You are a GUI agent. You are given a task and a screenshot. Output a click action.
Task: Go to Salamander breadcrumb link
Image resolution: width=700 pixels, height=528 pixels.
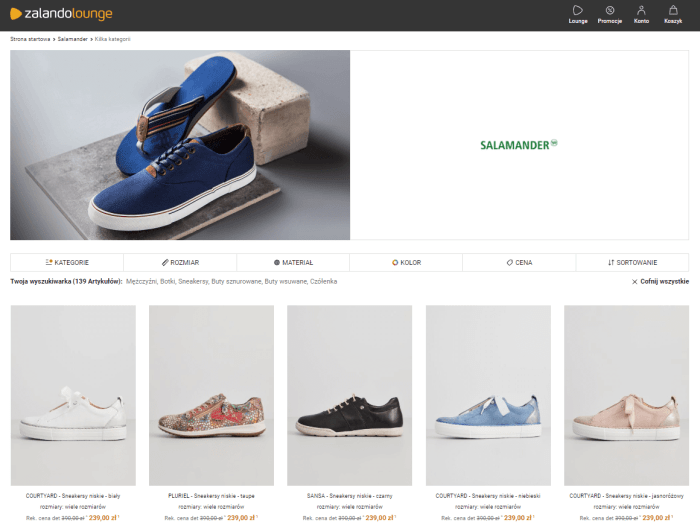click(x=72, y=39)
